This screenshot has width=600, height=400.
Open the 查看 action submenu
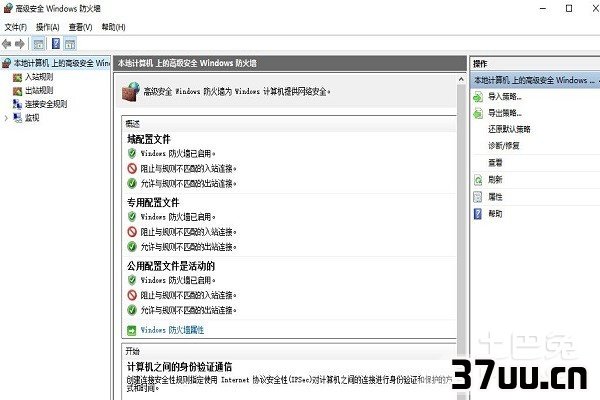(495, 163)
